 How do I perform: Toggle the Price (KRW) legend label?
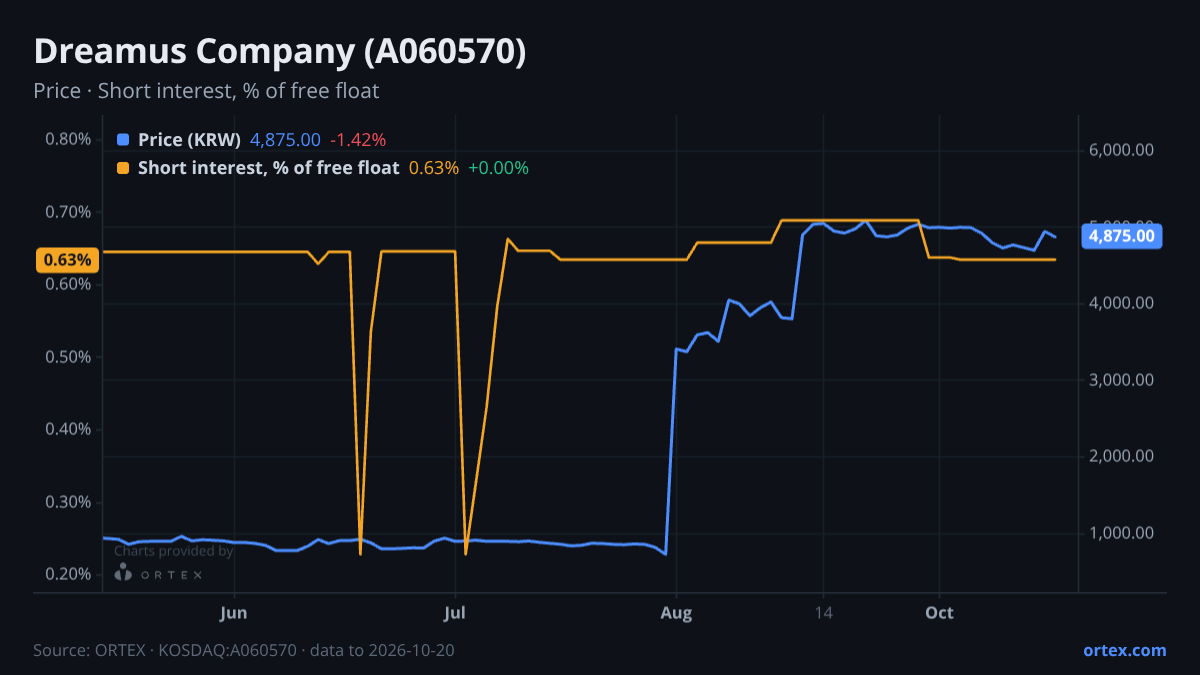pyautogui.click(x=190, y=139)
